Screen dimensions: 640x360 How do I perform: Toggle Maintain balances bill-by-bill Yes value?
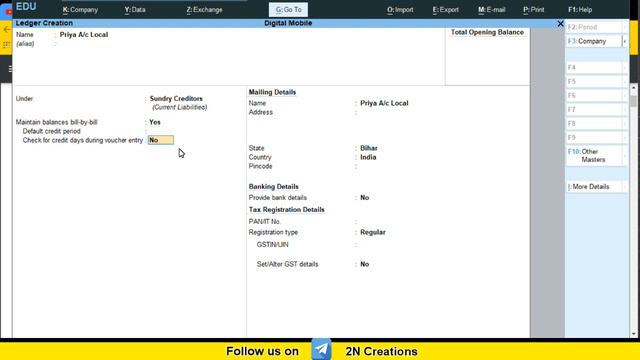(155, 122)
